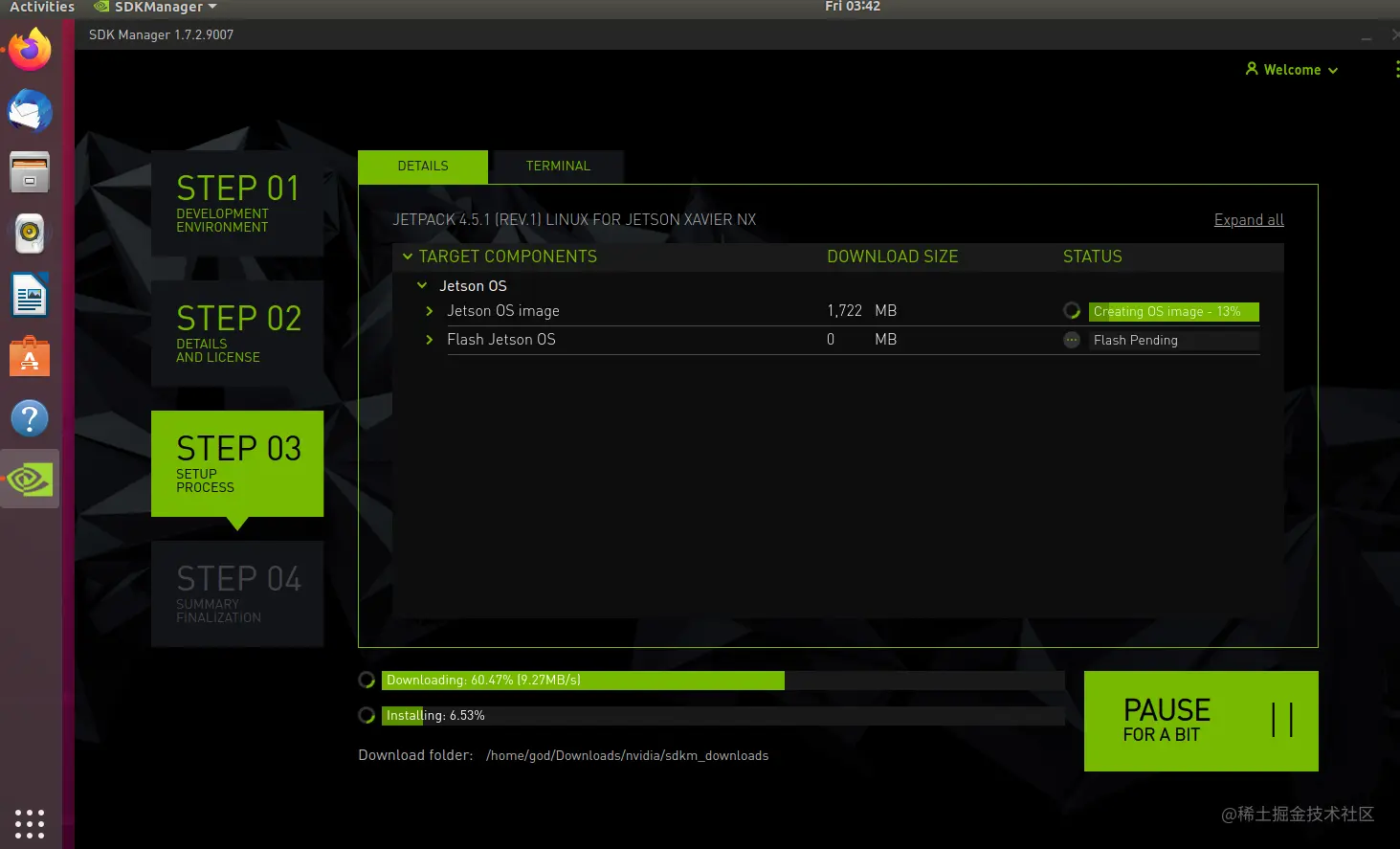This screenshot has height=849, width=1400.
Task: Click the Download folder label
Action: (415, 755)
